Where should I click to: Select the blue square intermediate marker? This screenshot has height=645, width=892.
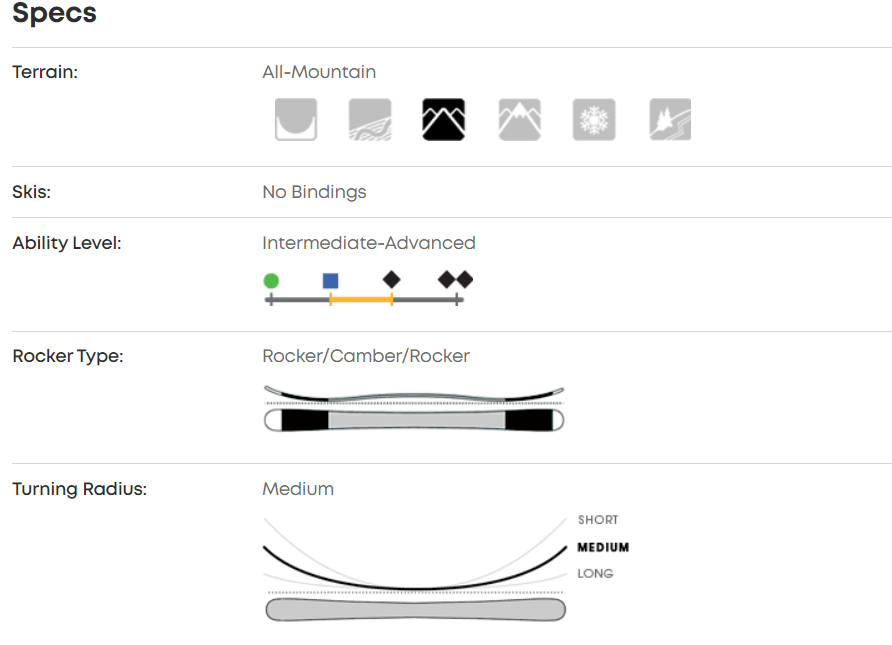(x=331, y=281)
